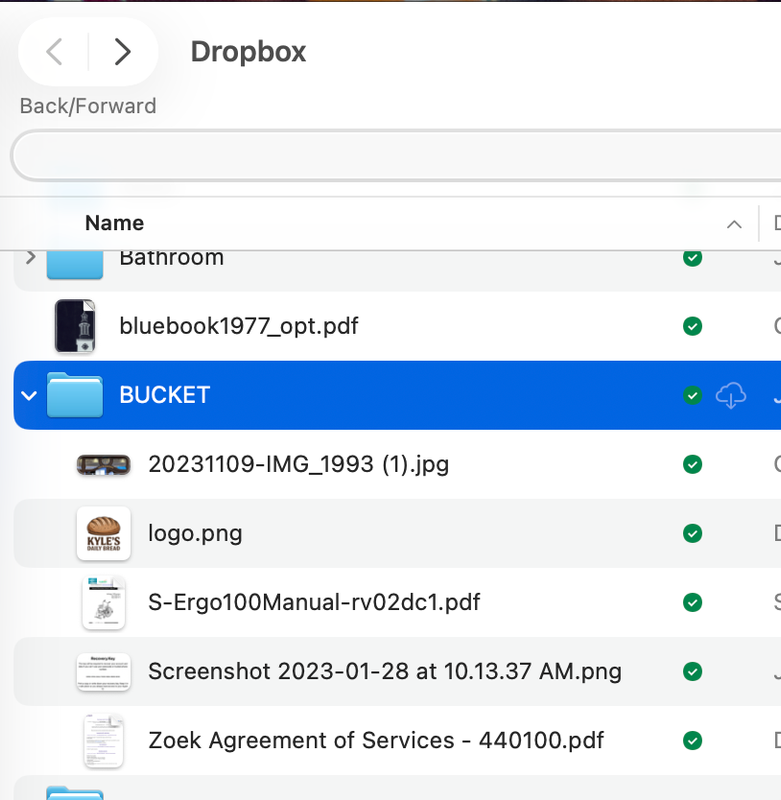
Task: Select the 20231109-IMG_1993 (1).jpg file
Action: tap(298, 464)
